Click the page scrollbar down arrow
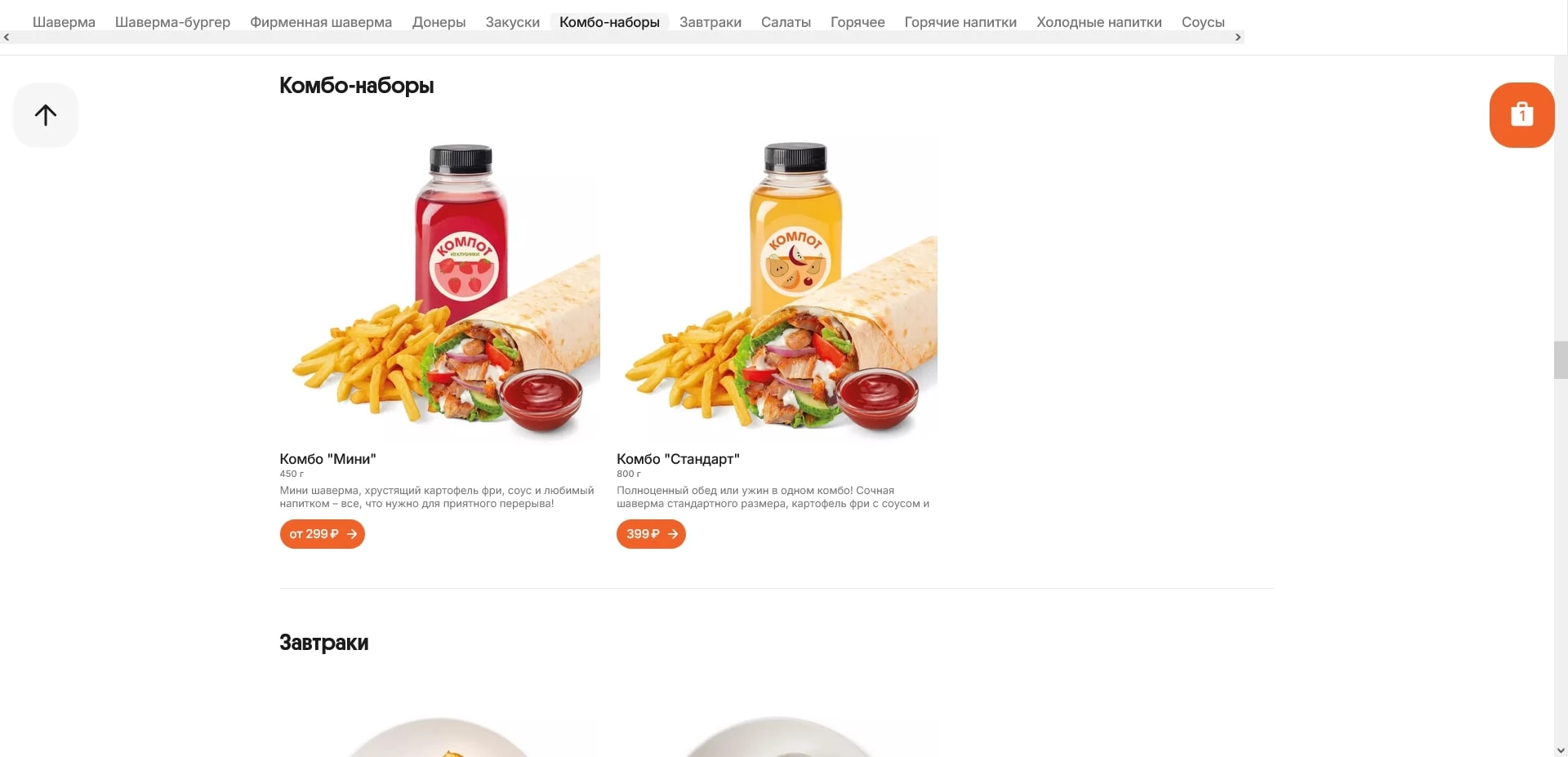This screenshot has height=757, width=1568. point(1561,750)
